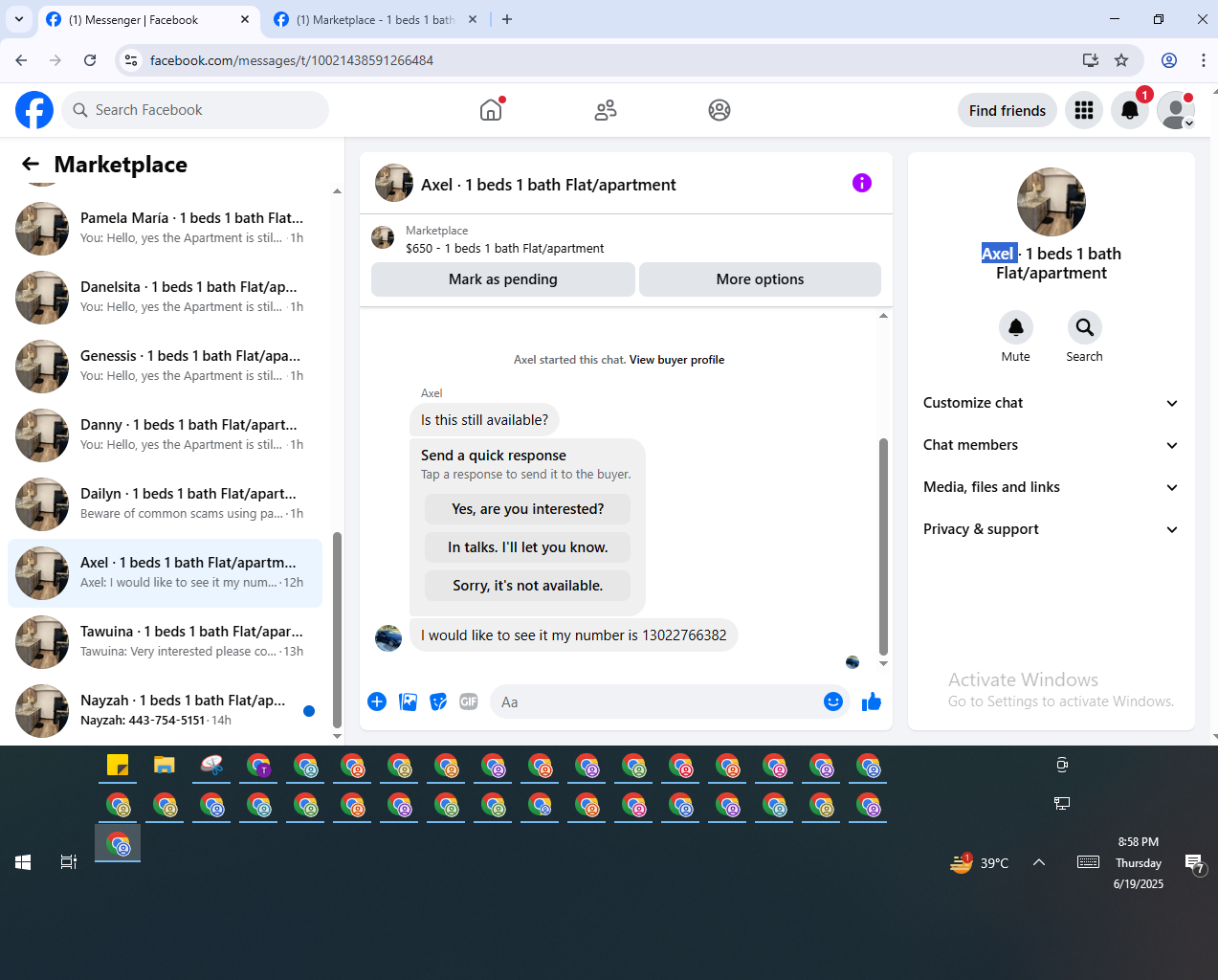Go to Home feed icon
1218x980 pixels.
pyautogui.click(x=491, y=110)
